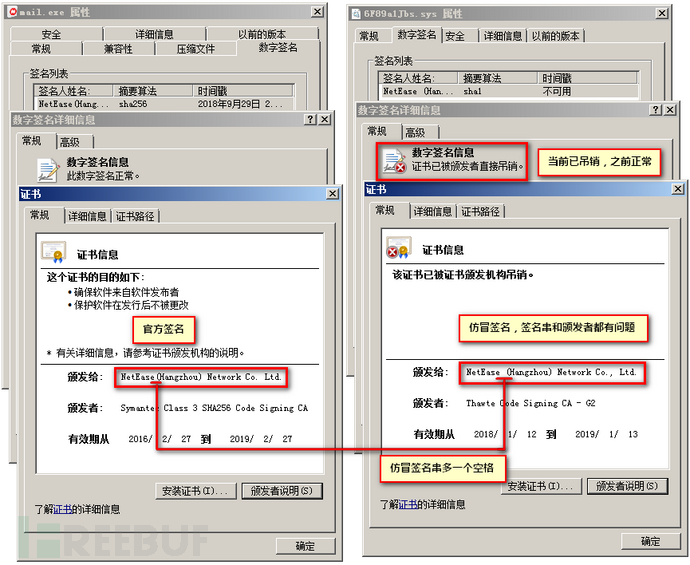Screen dimensions: 690x565
Task: Click the valid digital signature document icon
Action: tap(48, 170)
